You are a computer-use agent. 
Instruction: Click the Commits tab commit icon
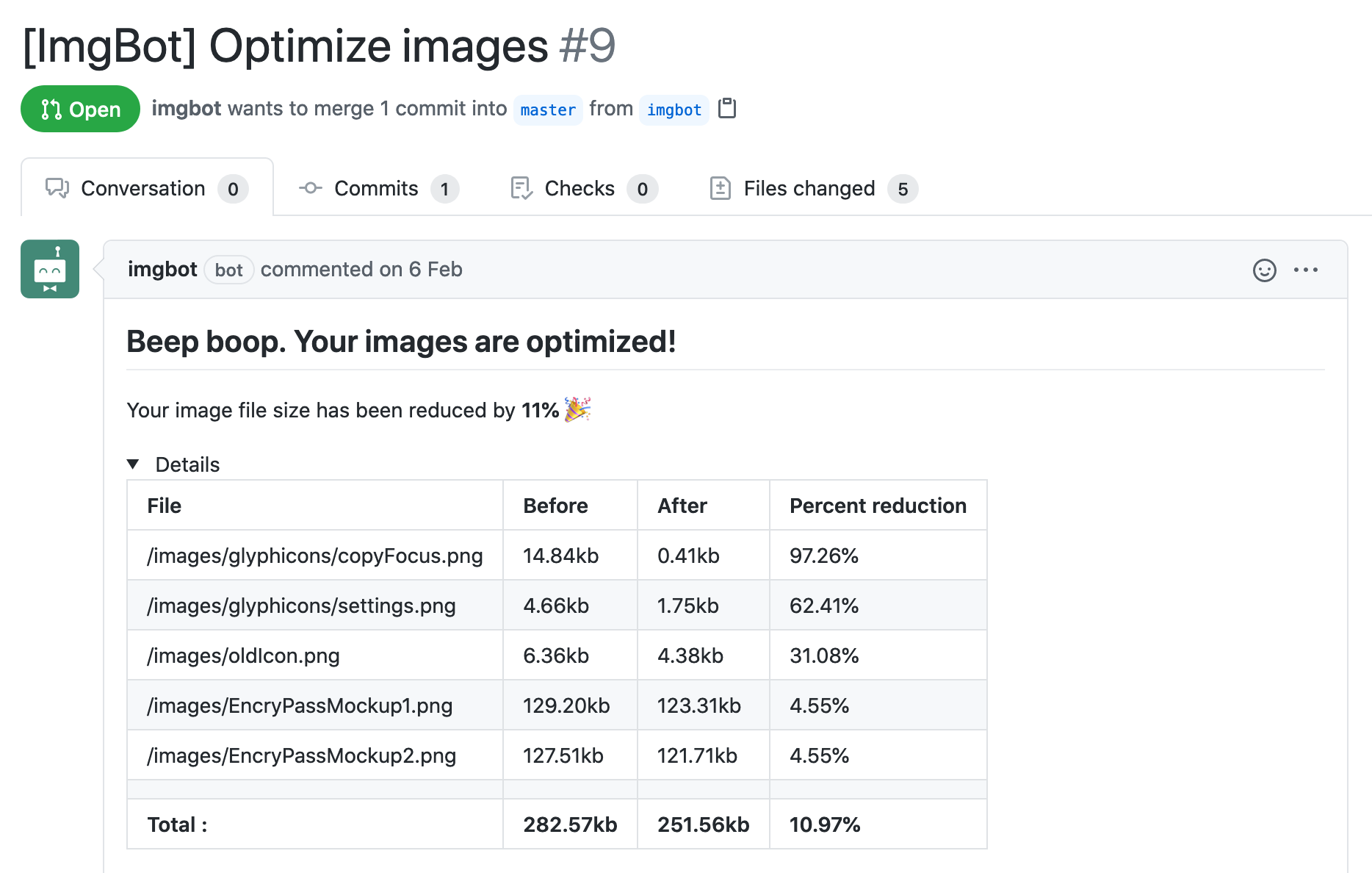310,188
